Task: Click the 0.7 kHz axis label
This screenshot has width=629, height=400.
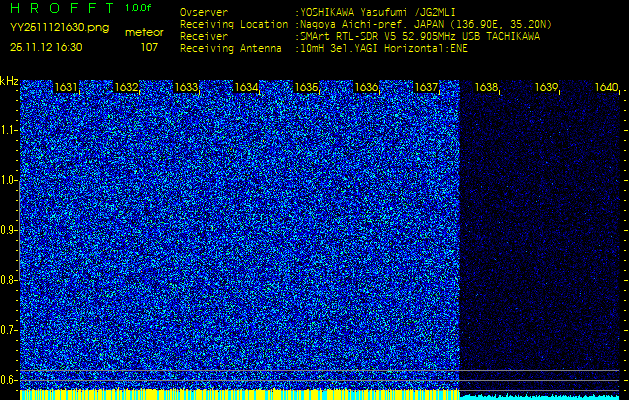Action: (8, 330)
